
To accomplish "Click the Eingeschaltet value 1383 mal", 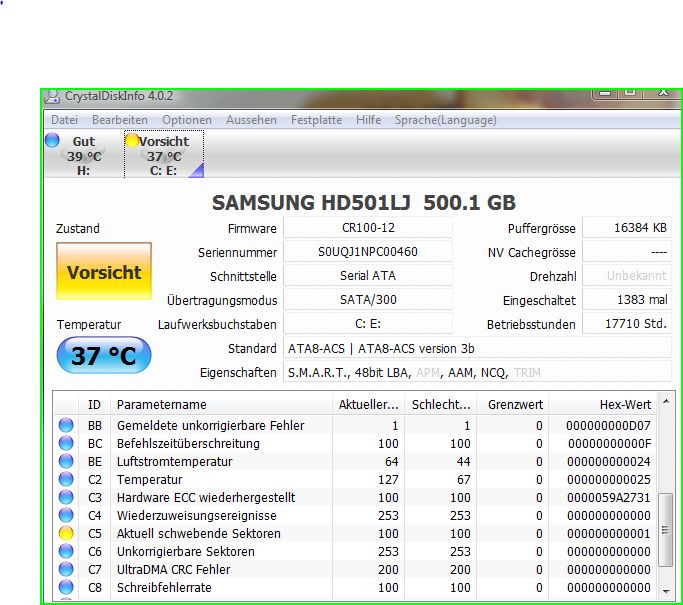I will (x=627, y=300).
